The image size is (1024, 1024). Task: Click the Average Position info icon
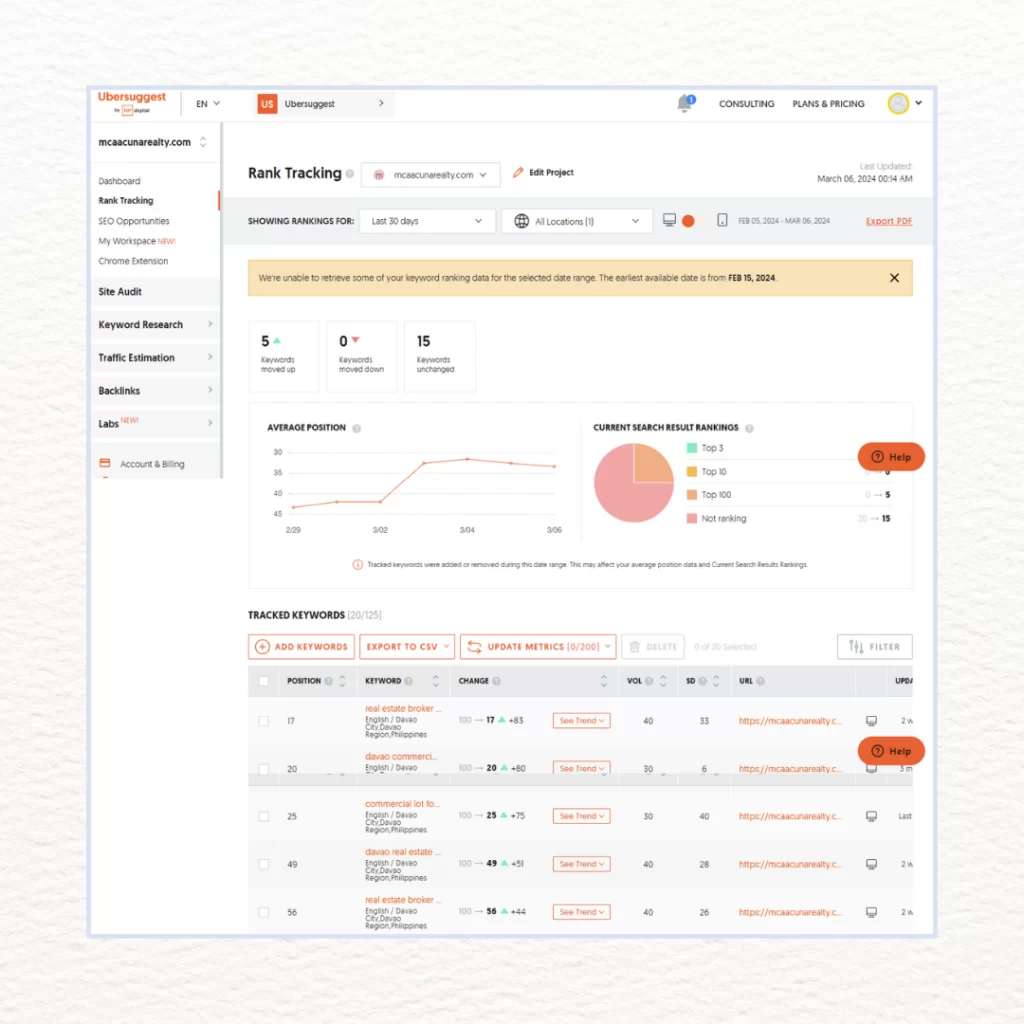pyautogui.click(x=357, y=428)
